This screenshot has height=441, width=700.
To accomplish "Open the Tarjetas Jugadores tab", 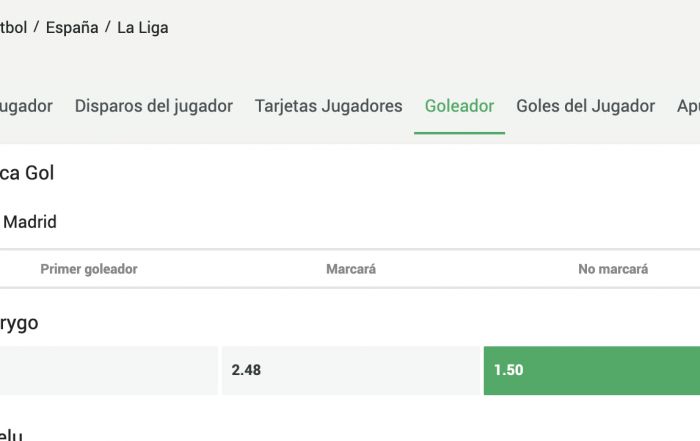I will coord(328,106).
